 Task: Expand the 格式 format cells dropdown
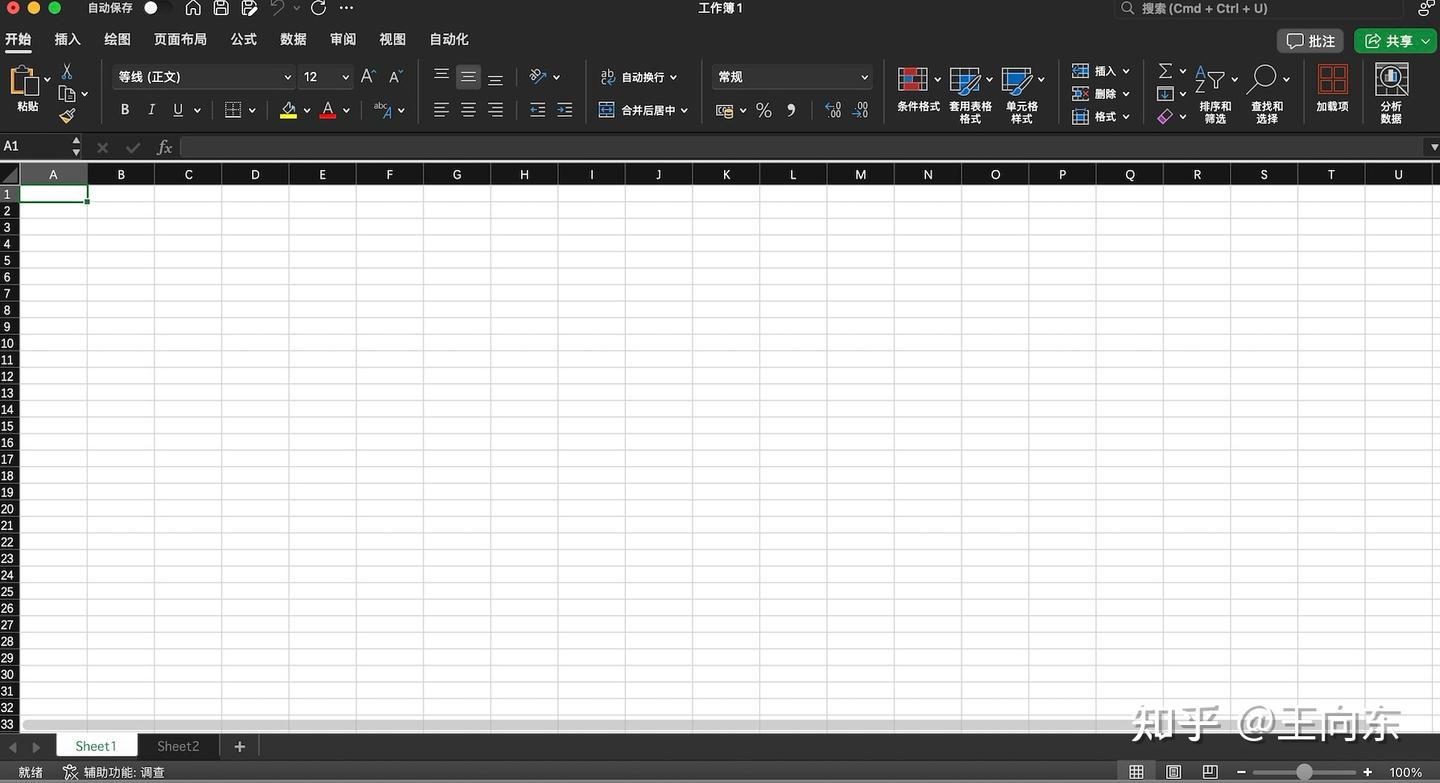point(1126,117)
